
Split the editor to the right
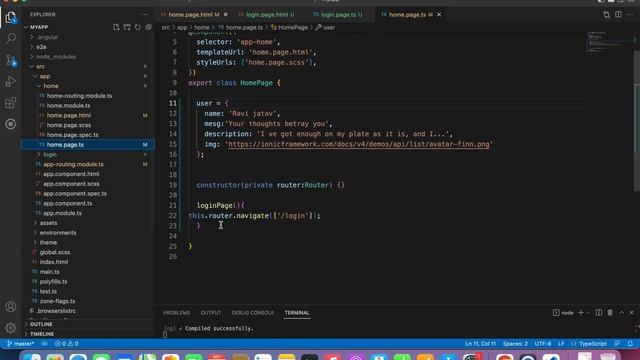point(618,14)
